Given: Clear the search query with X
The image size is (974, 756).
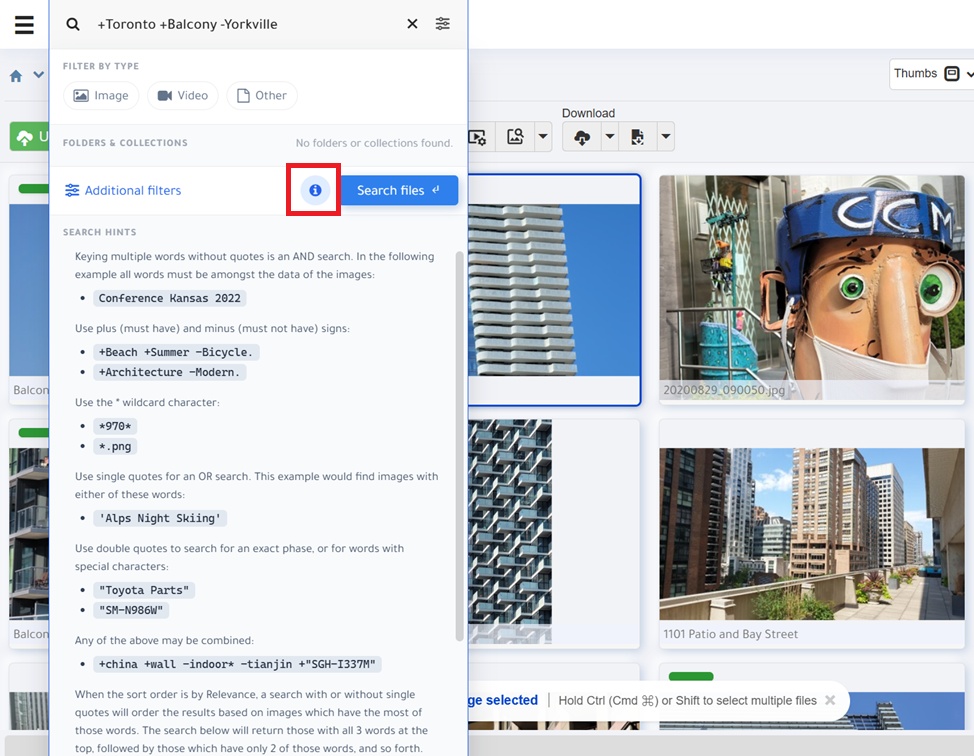Looking at the screenshot, I should pos(412,24).
